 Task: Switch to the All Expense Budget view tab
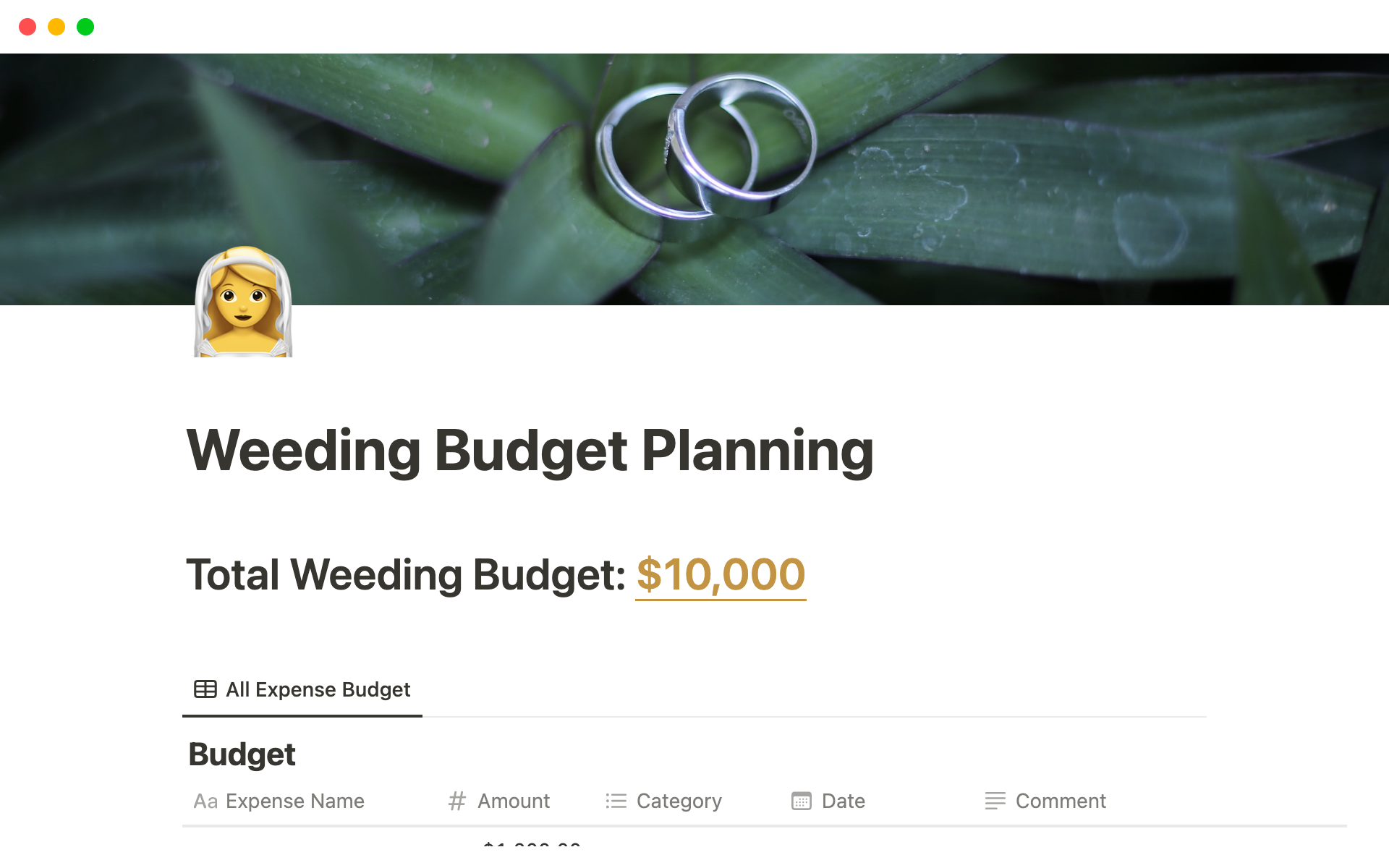point(318,689)
